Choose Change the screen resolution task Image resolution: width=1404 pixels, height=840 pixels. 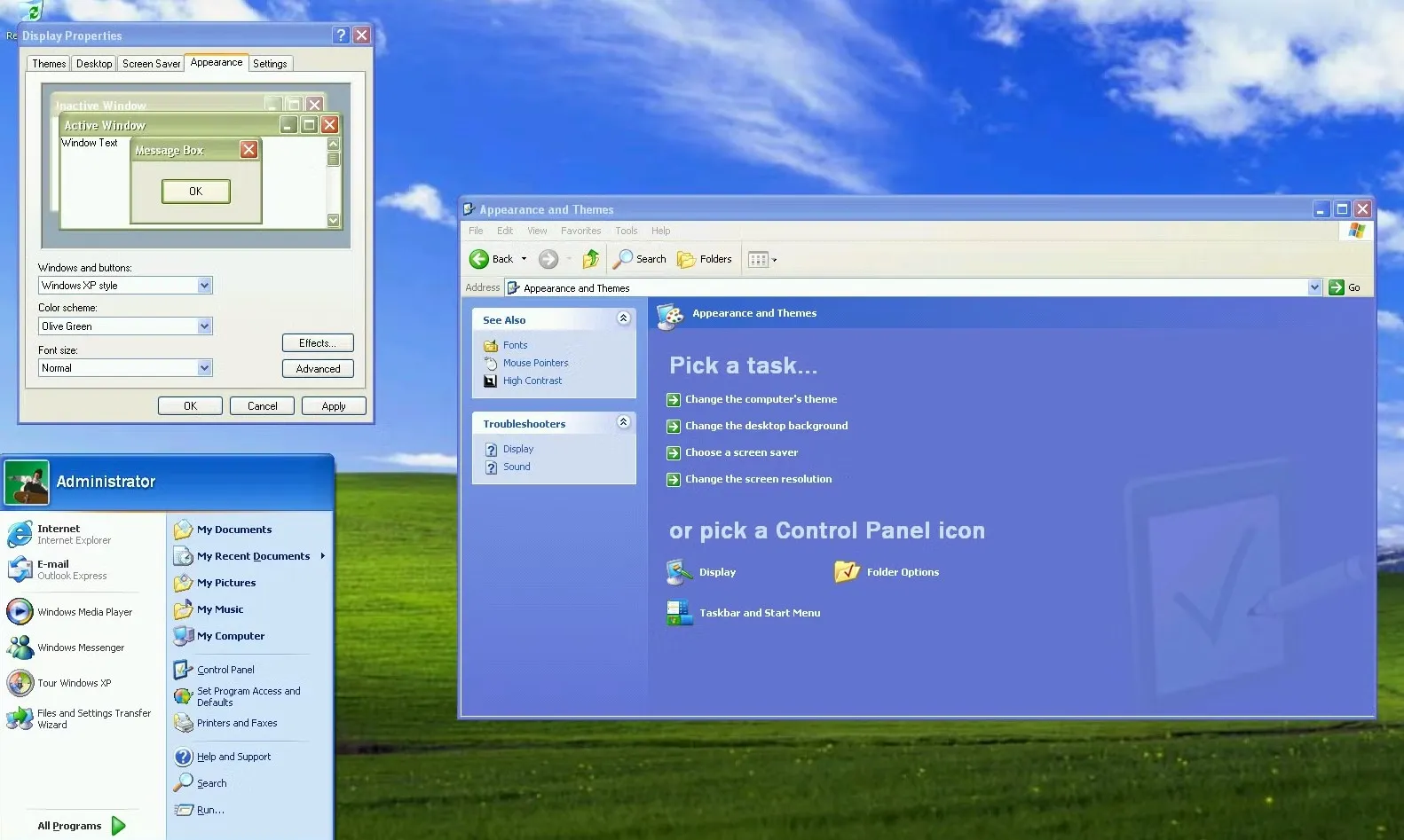click(758, 479)
